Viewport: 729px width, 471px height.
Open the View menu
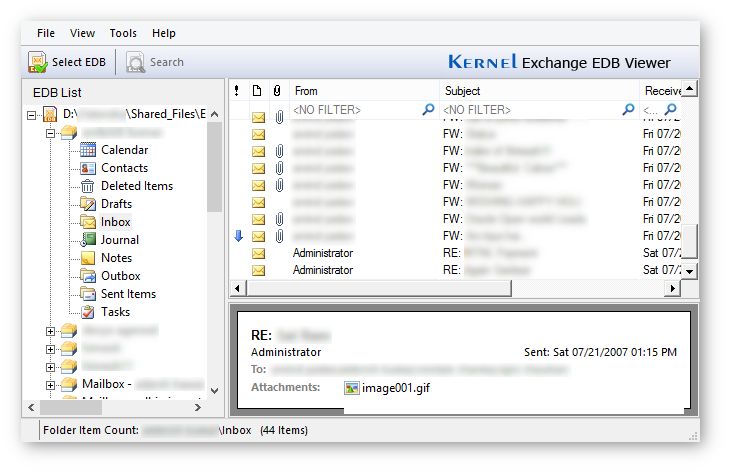(x=82, y=33)
